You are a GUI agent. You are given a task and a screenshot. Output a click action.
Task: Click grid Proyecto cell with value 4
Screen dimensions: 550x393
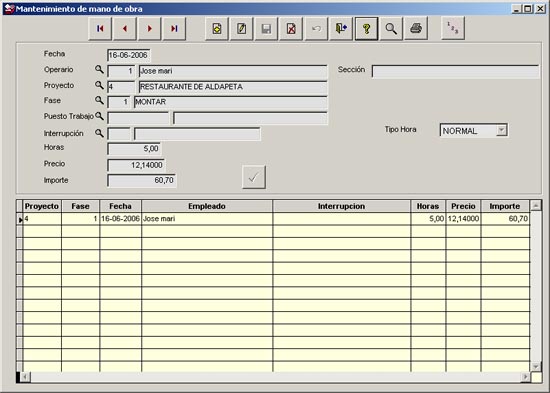[x=42, y=219]
